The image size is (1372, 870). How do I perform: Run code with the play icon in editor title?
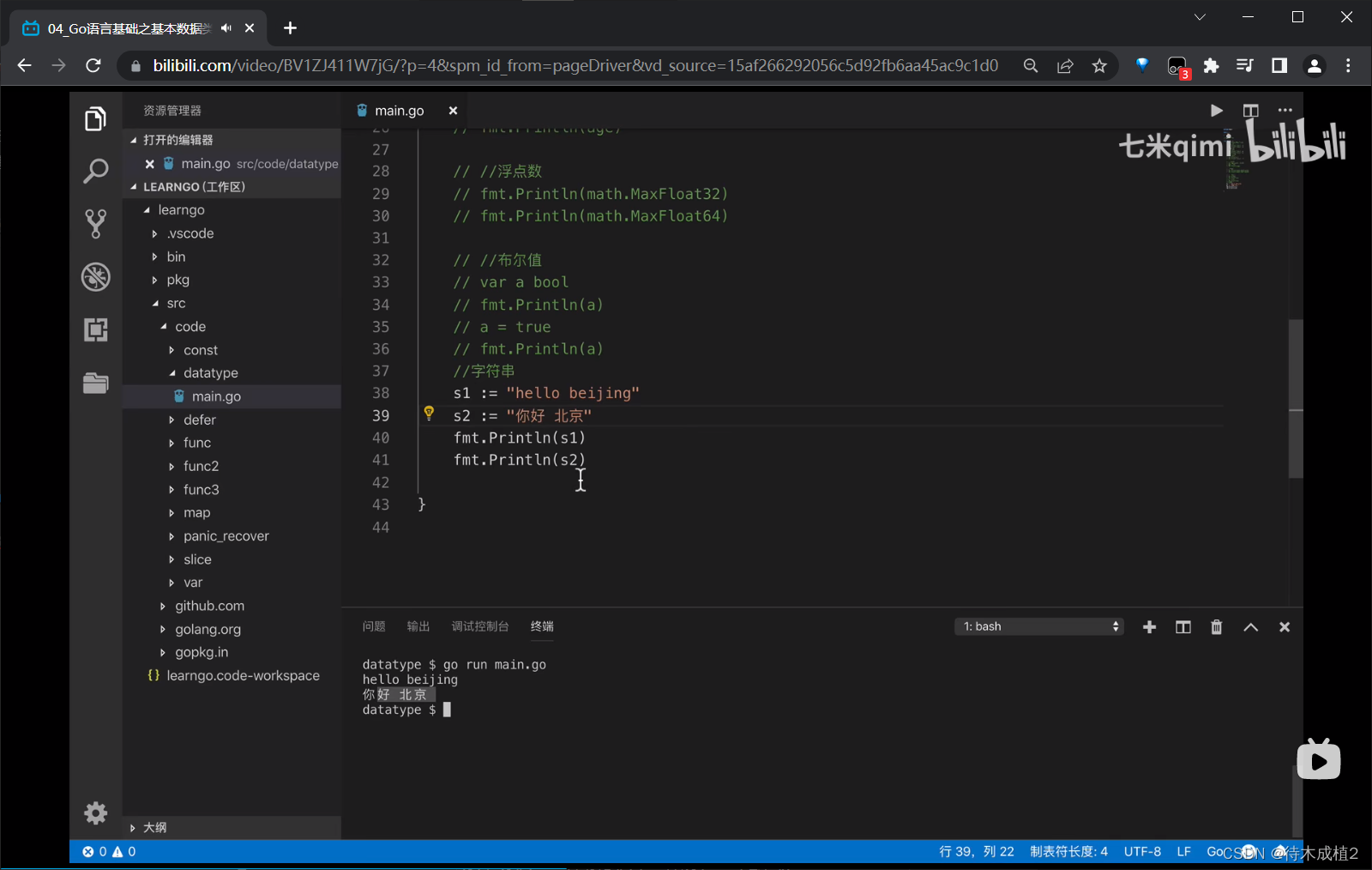click(1216, 110)
